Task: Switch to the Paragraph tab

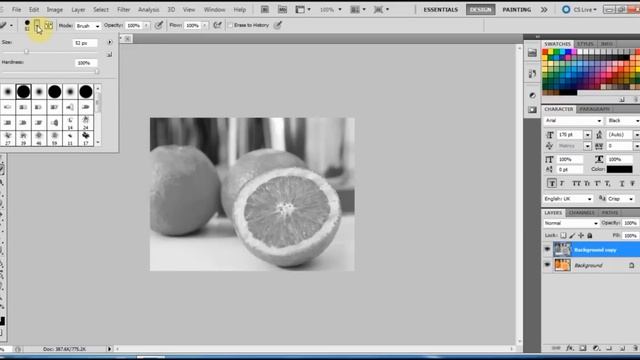Action: [x=594, y=109]
